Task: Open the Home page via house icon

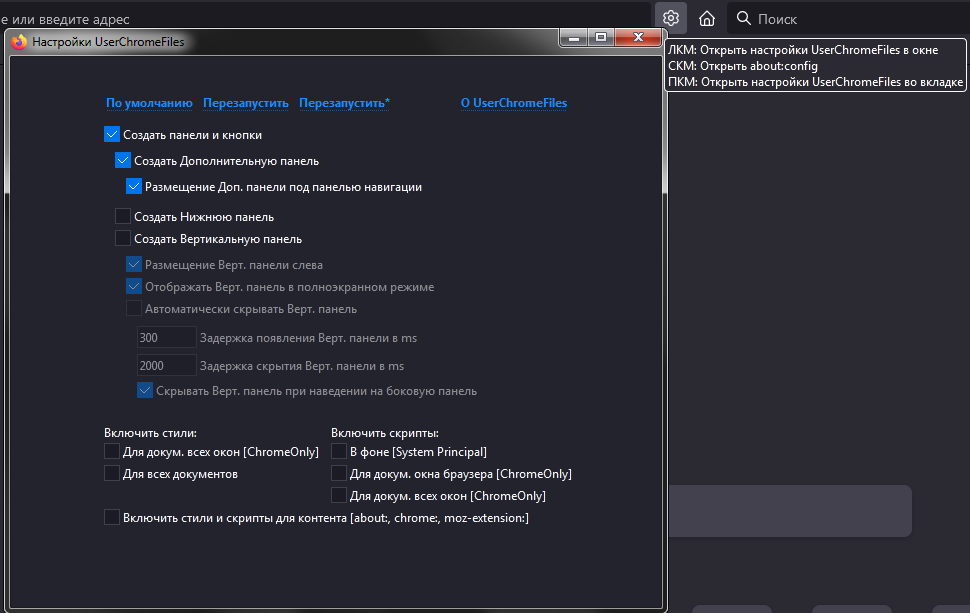Action: [x=706, y=19]
